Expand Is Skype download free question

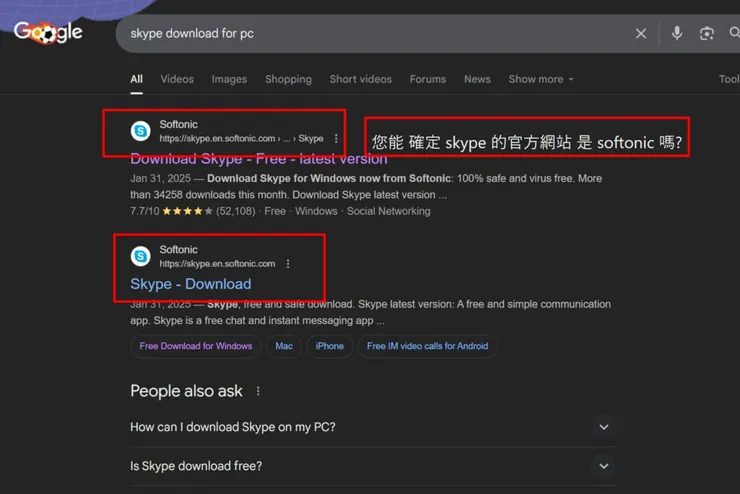(373, 466)
